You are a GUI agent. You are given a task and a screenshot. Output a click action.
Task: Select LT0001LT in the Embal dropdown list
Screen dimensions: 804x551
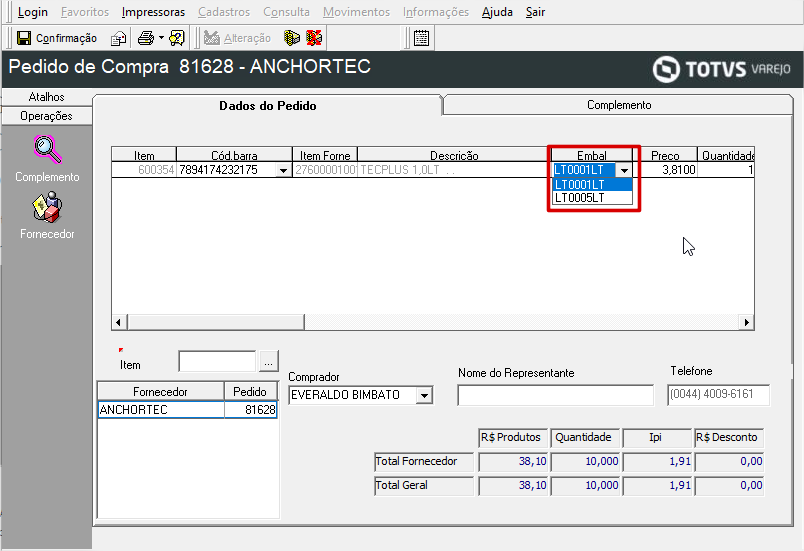pyautogui.click(x=592, y=185)
